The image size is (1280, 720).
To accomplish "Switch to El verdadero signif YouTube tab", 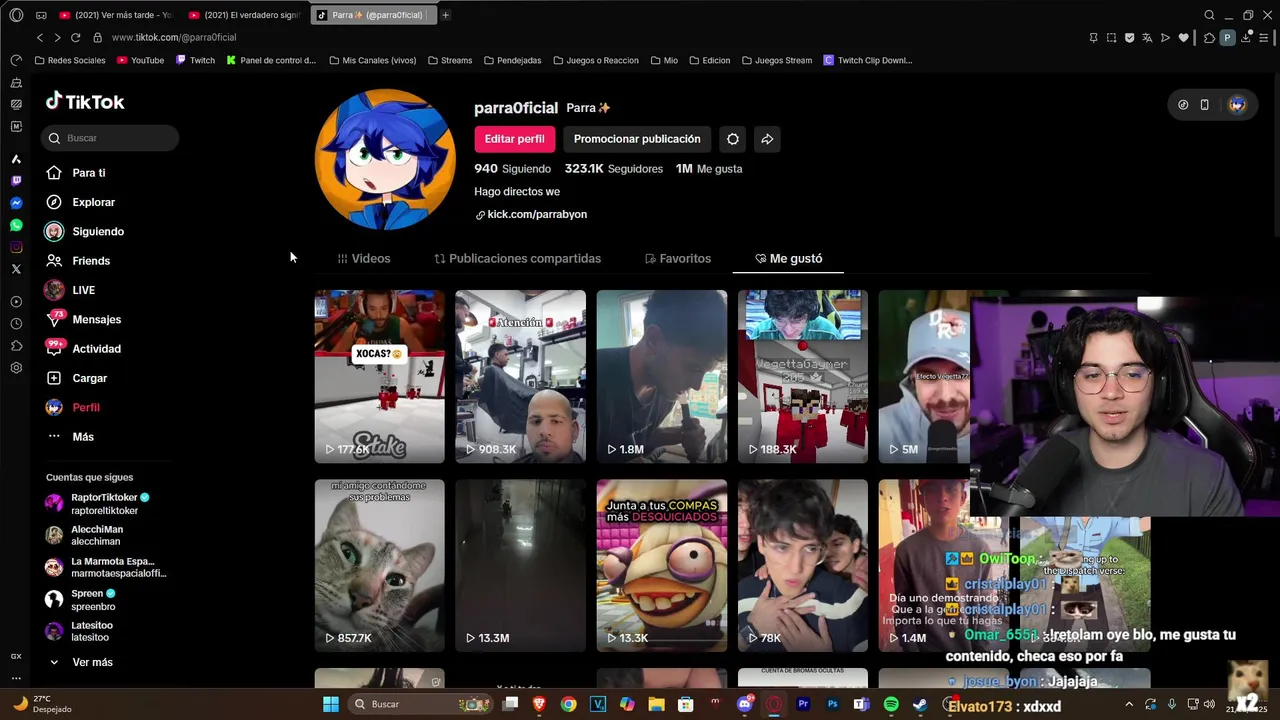I will click(245, 15).
